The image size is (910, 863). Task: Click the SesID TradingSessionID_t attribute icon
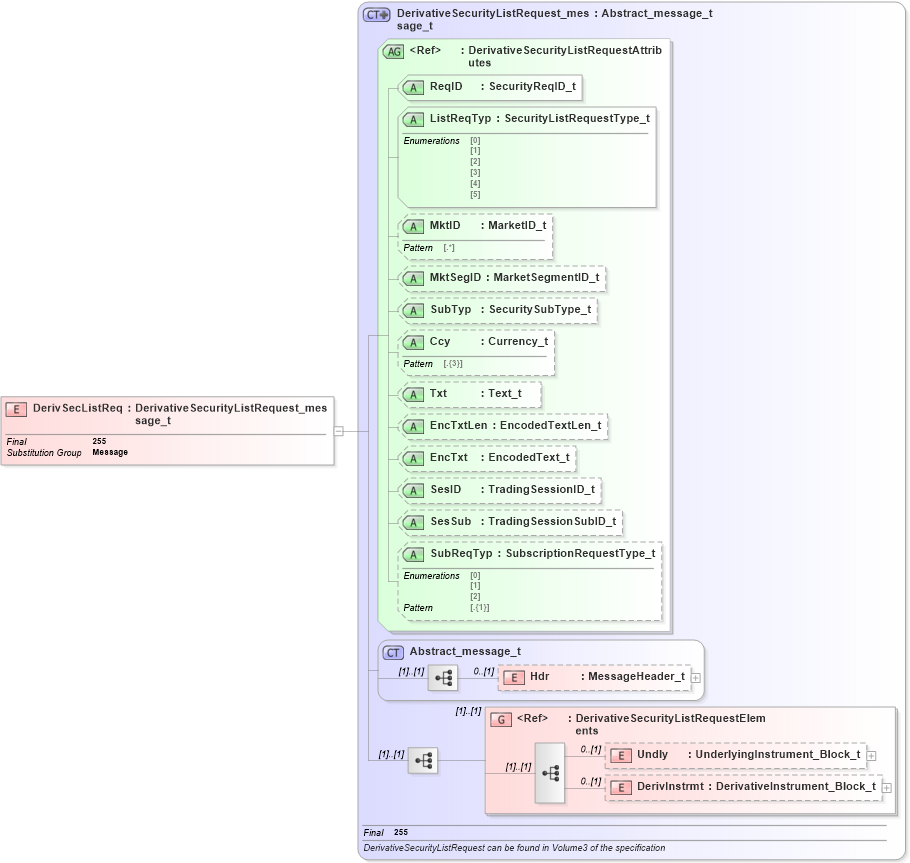[x=412, y=490]
